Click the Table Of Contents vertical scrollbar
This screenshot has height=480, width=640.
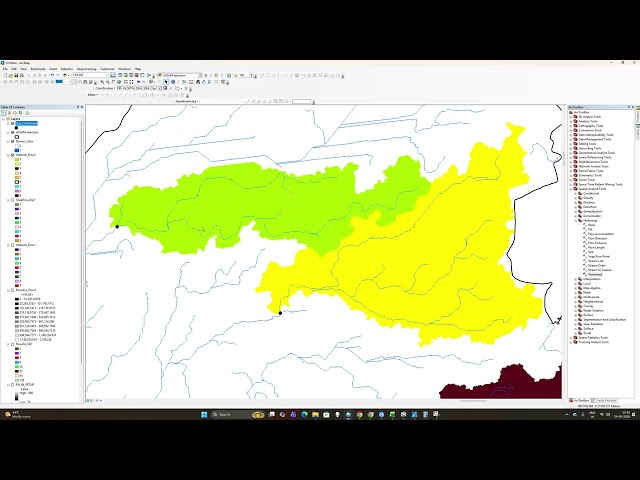(x=81, y=245)
